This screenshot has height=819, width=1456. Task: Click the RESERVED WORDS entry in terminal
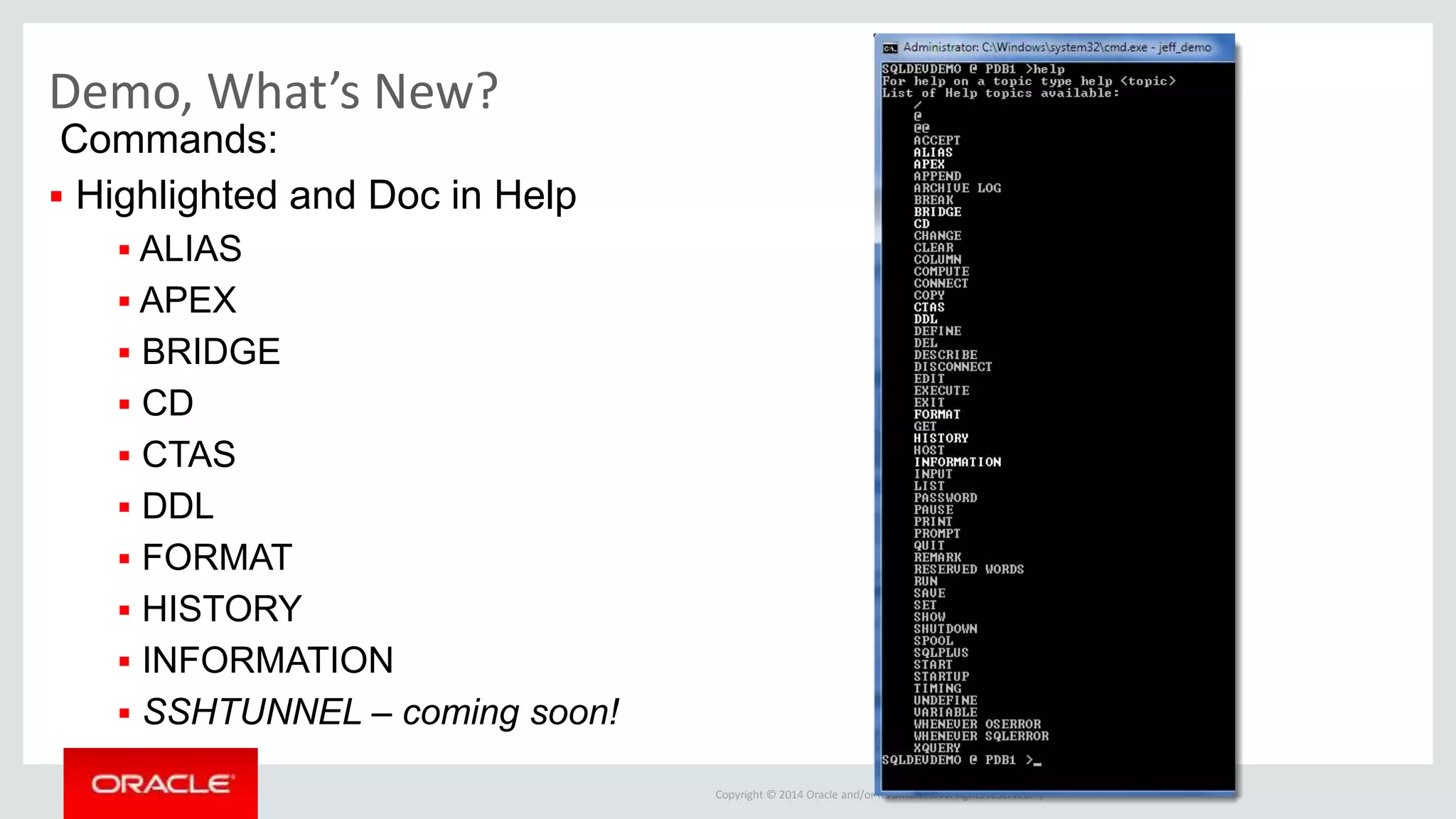(x=968, y=569)
